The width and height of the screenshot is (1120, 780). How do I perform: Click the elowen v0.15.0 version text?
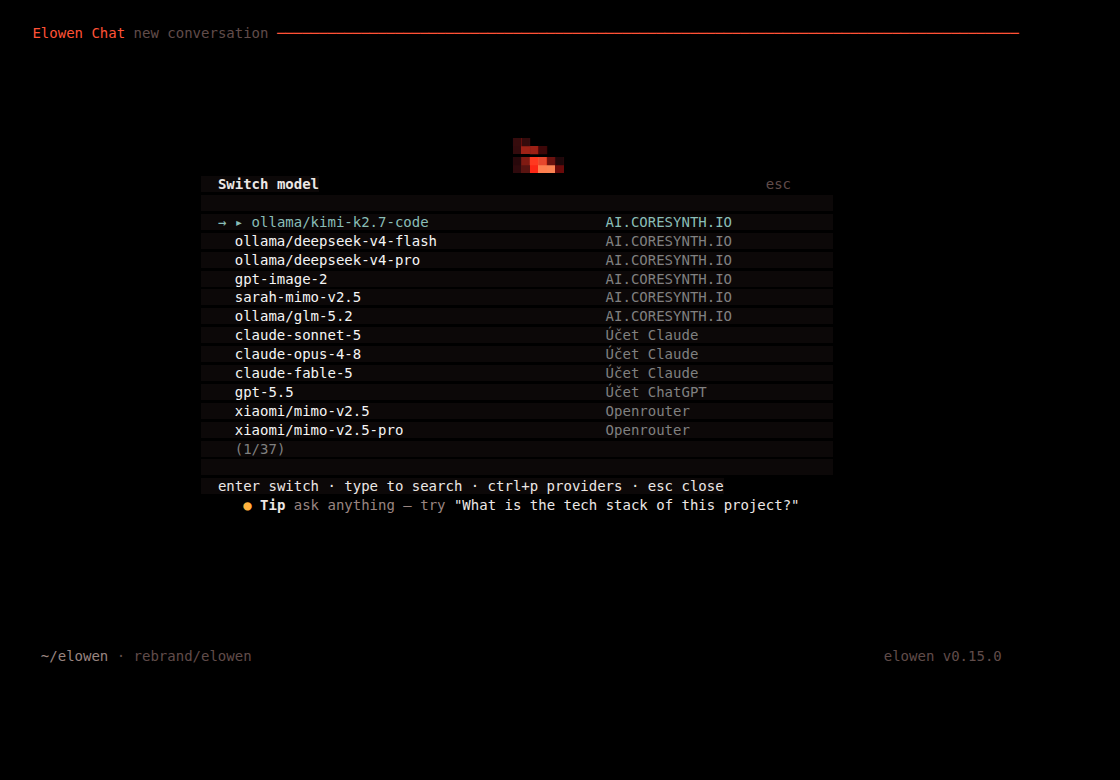[942, 656]
